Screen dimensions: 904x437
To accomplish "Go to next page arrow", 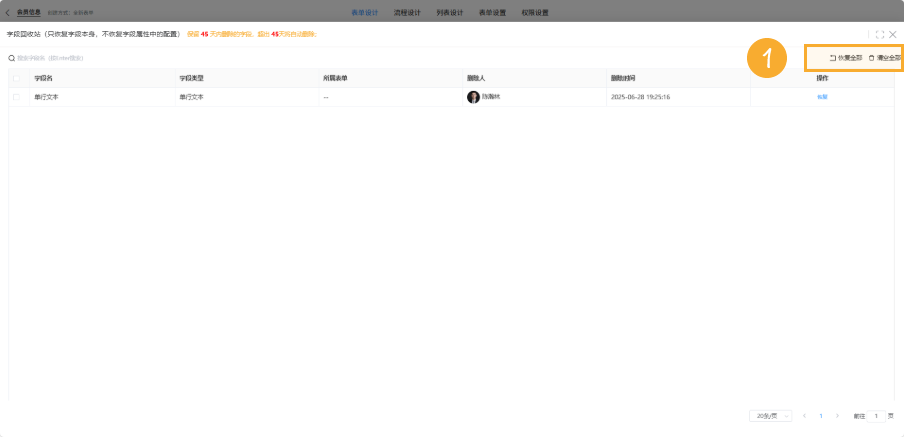I will [x=837, y=416].
